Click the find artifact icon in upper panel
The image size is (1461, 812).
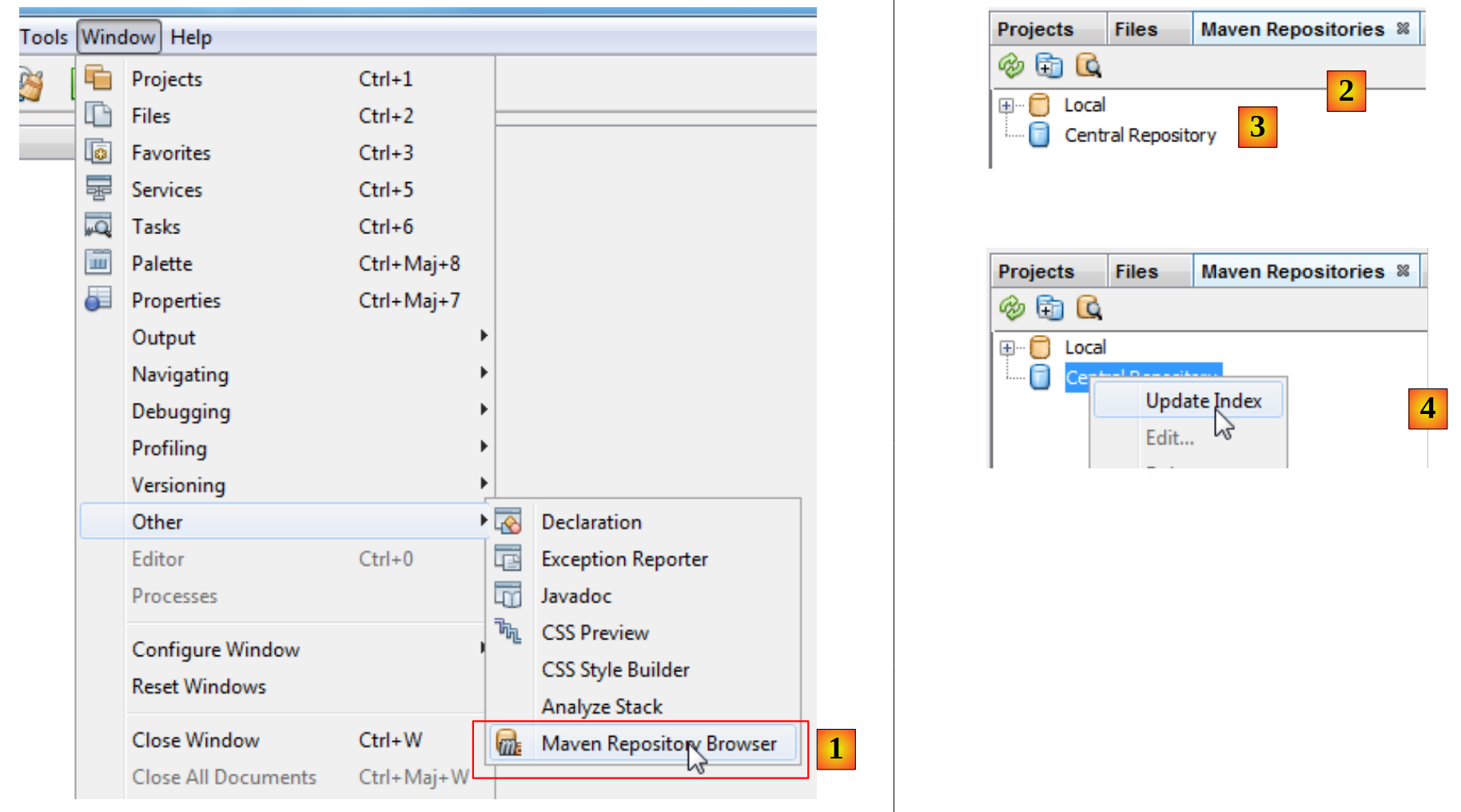click(1088, 66)
